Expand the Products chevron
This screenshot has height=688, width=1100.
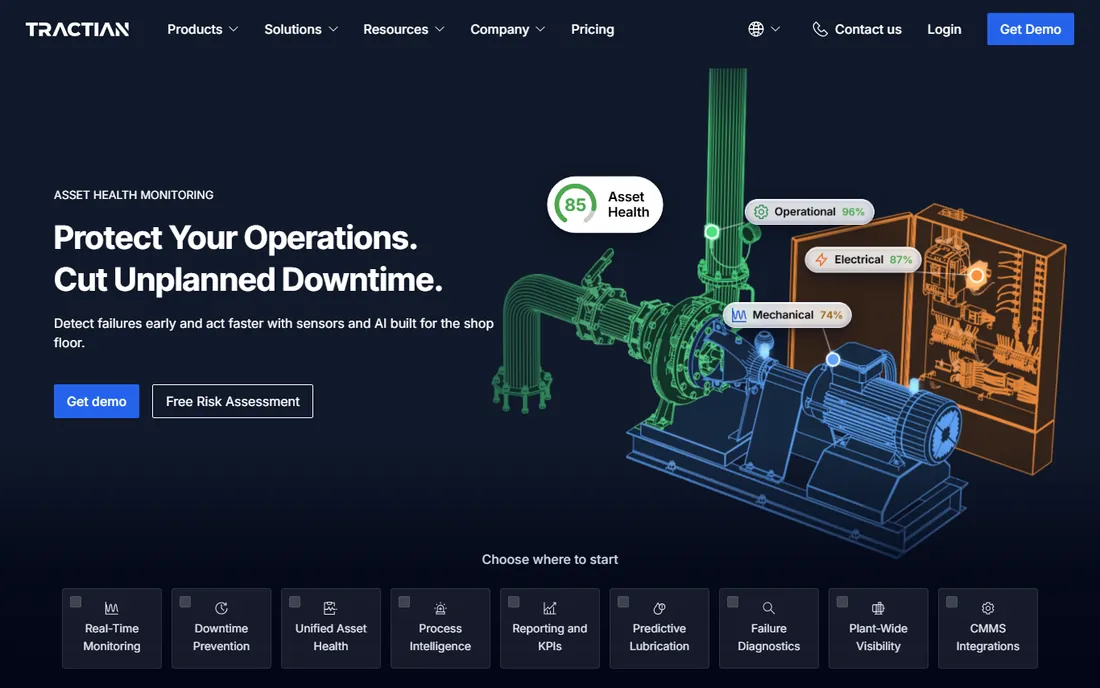click(x=234, y=29)
